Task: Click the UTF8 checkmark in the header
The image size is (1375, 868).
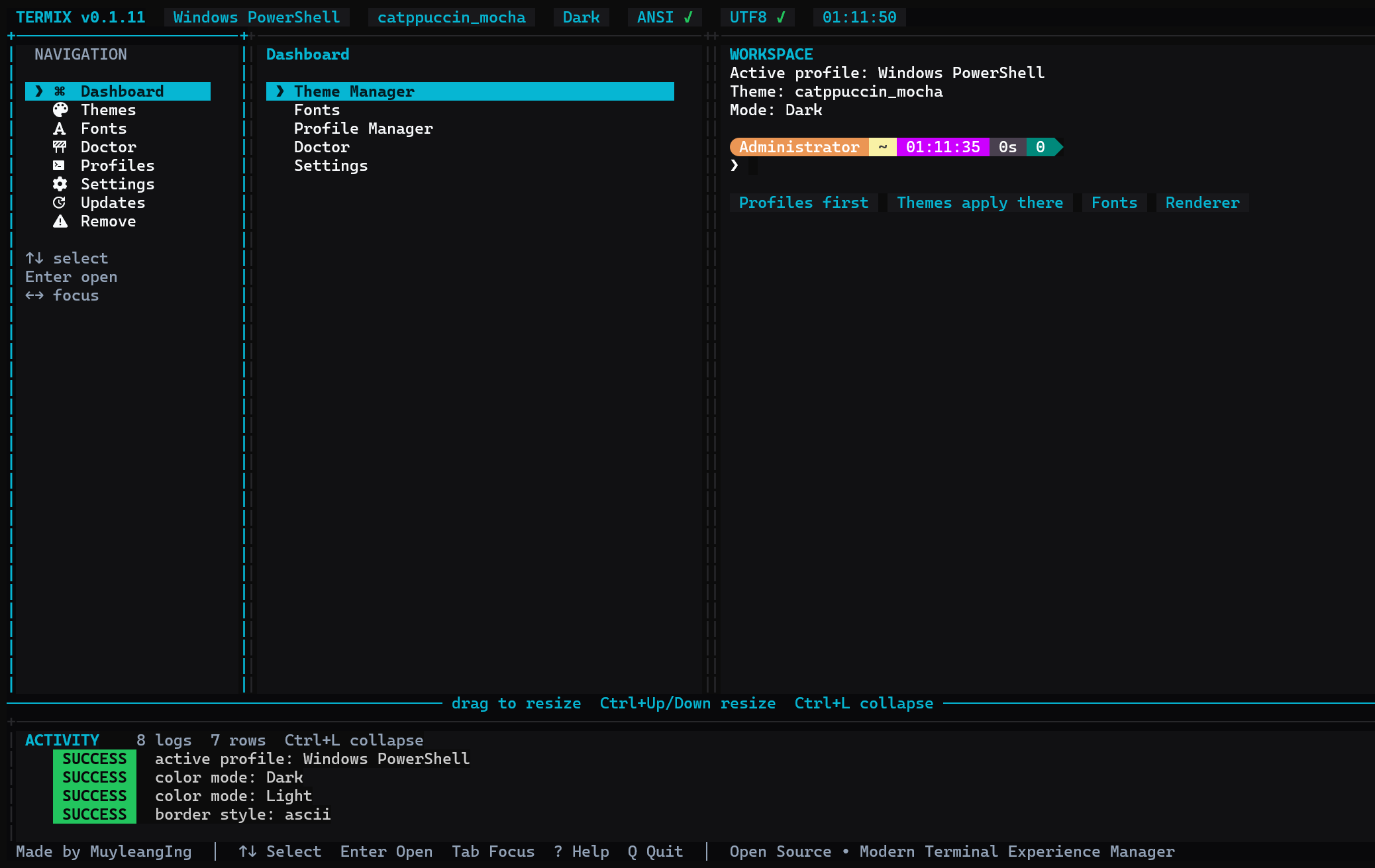Action: point(781,17)
